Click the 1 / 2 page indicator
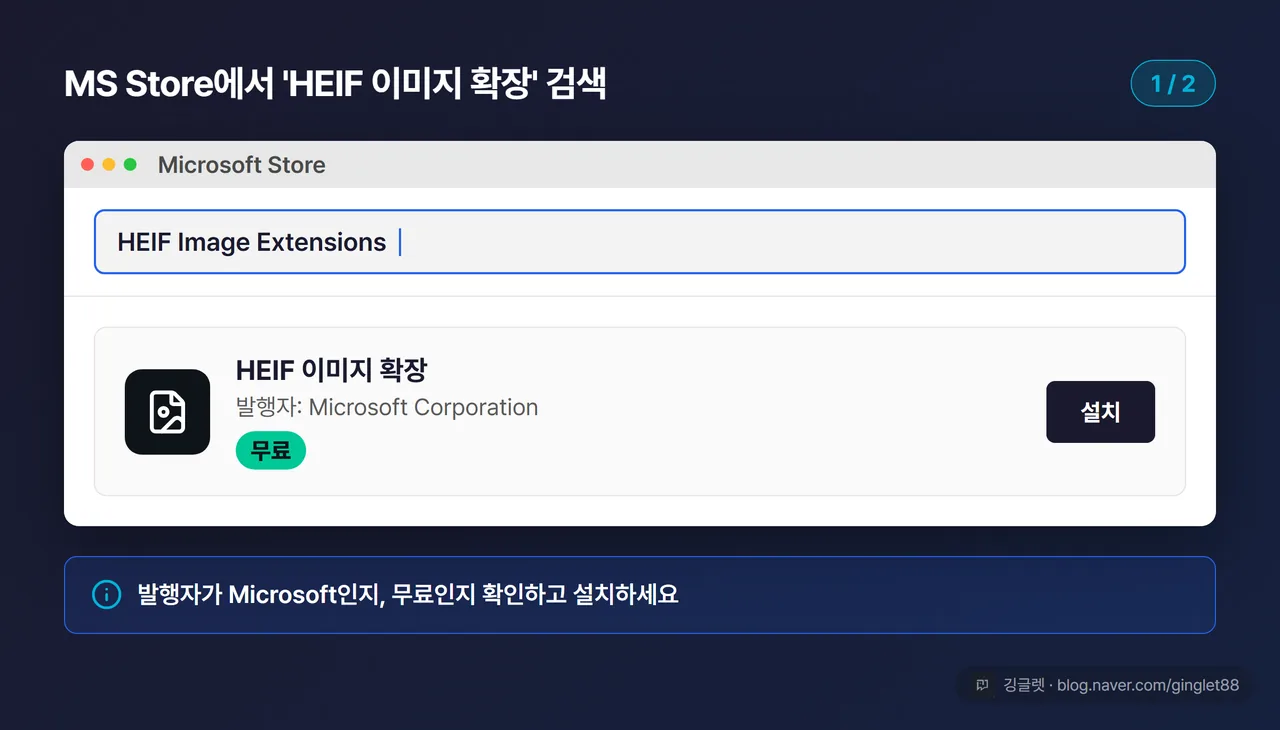 click(1173, 84)
